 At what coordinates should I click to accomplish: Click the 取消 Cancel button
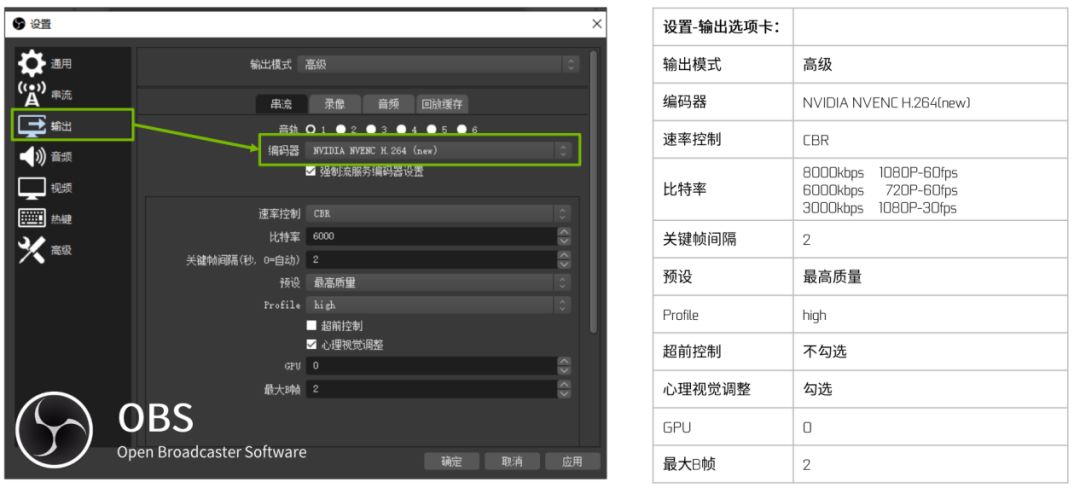[x=512, y=462]
